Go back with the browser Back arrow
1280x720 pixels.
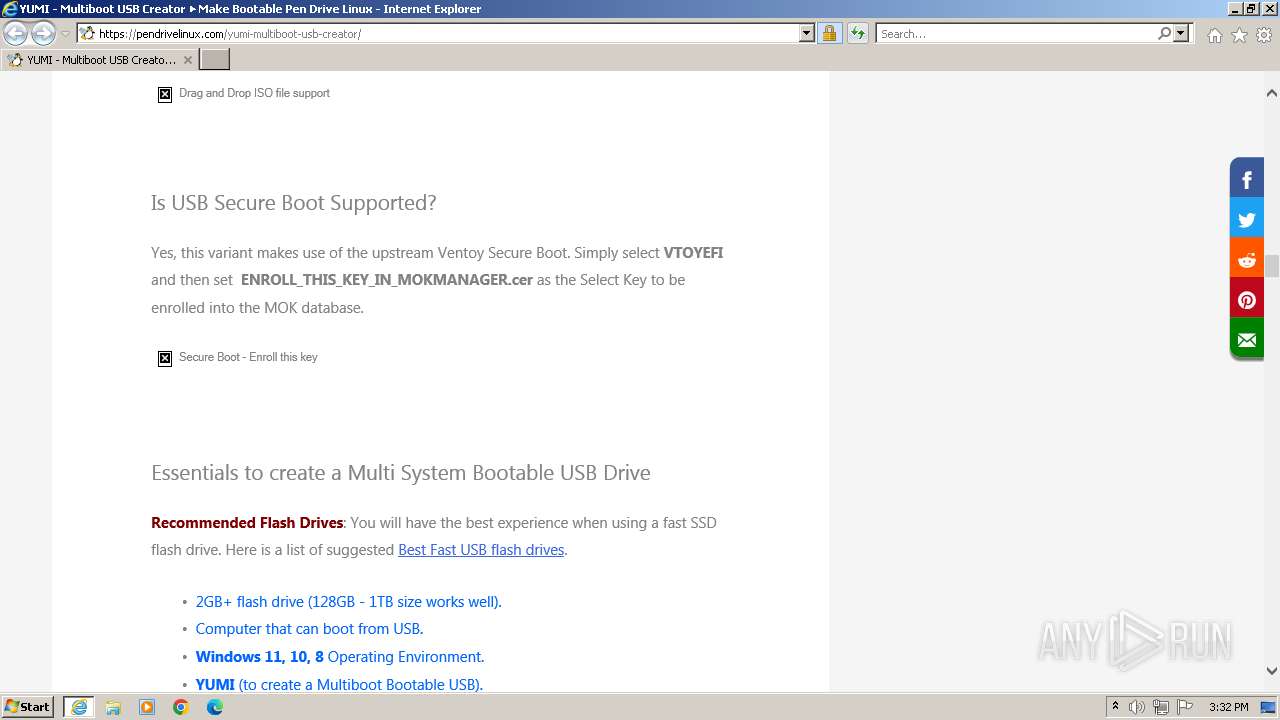point(16,34)
